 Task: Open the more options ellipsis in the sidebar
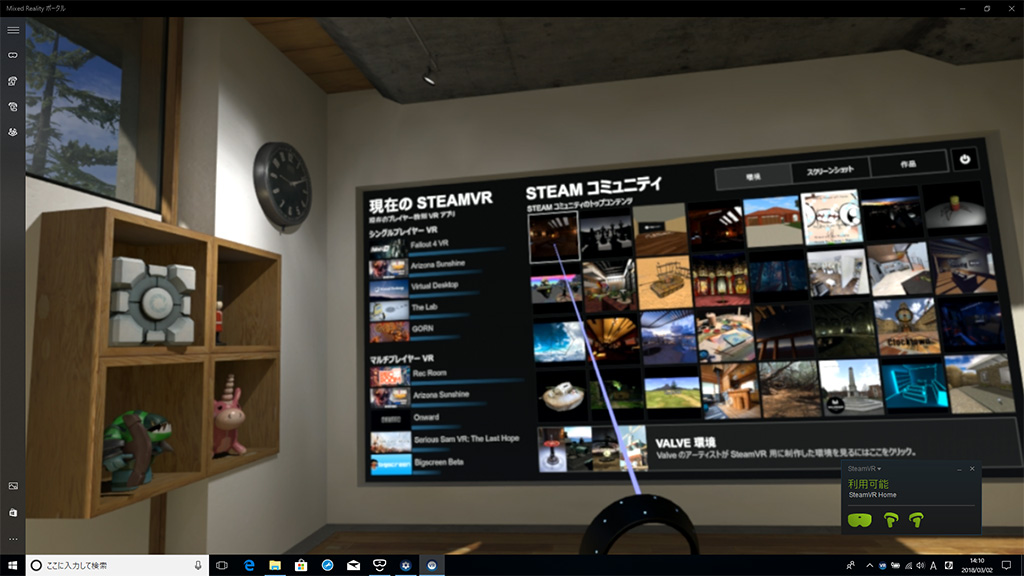(13, 539)
